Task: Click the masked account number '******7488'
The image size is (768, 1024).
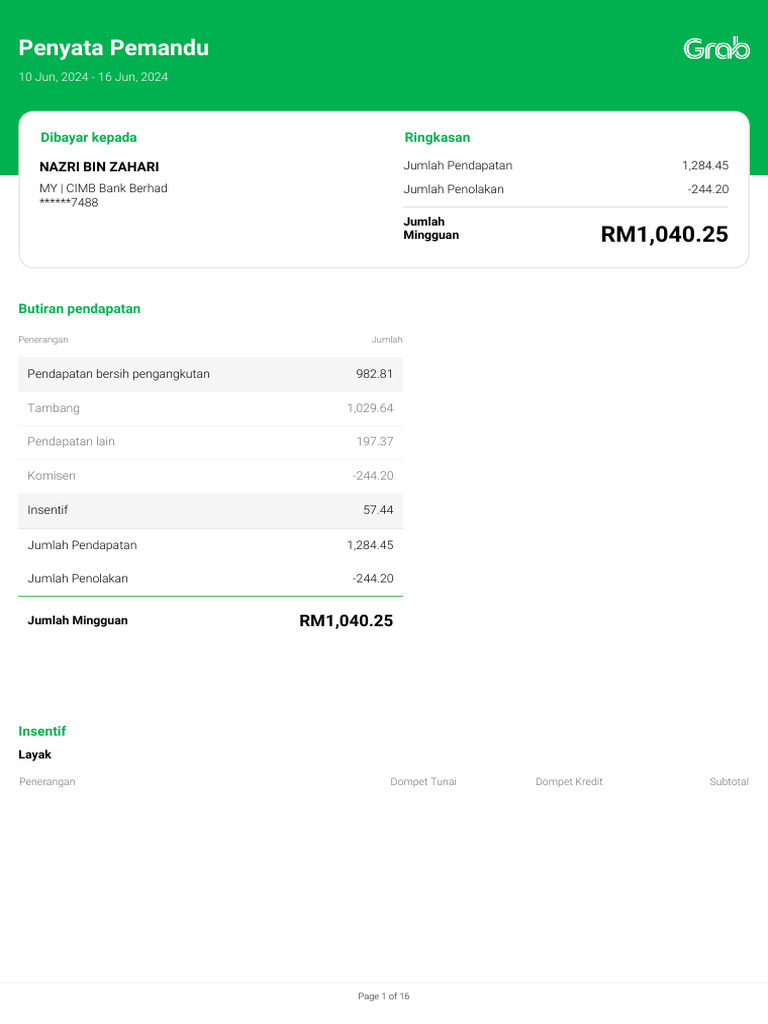Action: click(x=69, y=202)
